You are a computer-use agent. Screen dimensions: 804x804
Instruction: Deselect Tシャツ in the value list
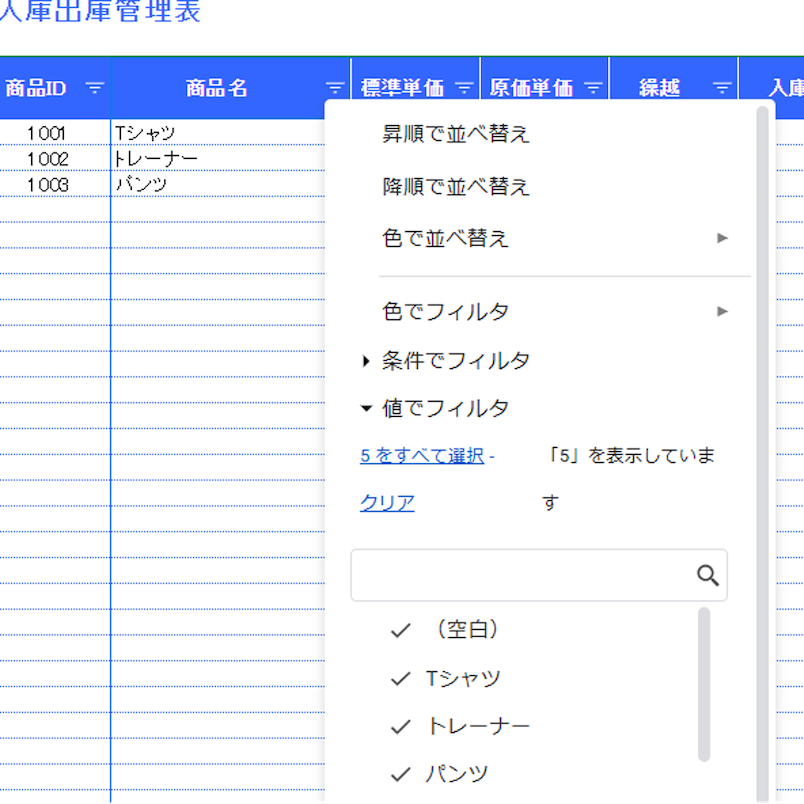pyautogui.click(x=400, y=677)
